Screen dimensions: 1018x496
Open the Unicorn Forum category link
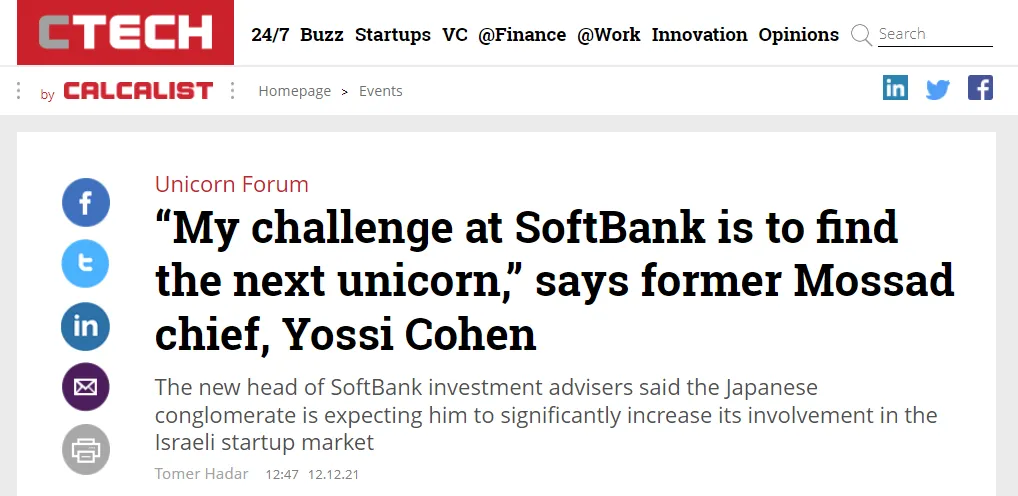(x=232, y=184)
